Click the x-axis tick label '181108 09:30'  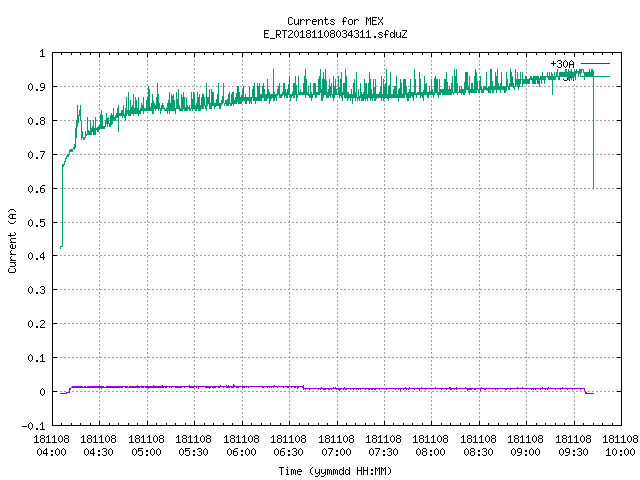[573, 446]
